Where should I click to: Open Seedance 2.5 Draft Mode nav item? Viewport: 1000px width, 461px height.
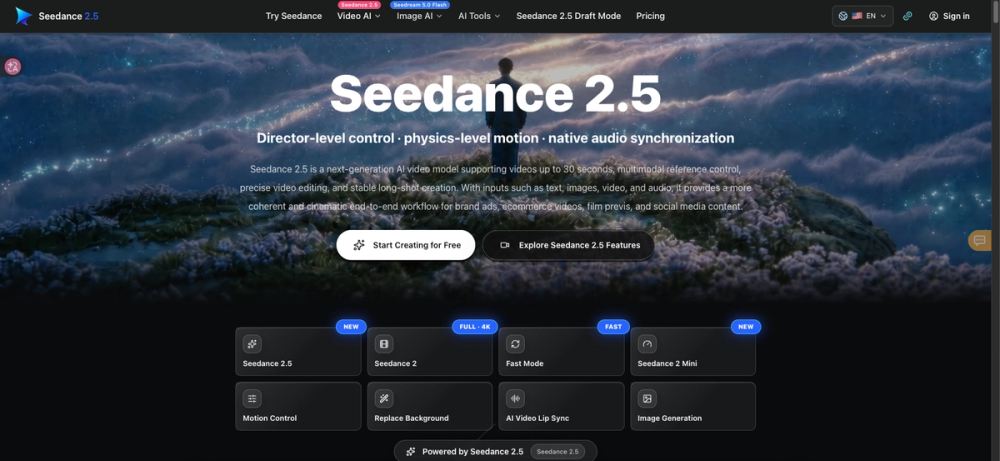coord(568,16)
